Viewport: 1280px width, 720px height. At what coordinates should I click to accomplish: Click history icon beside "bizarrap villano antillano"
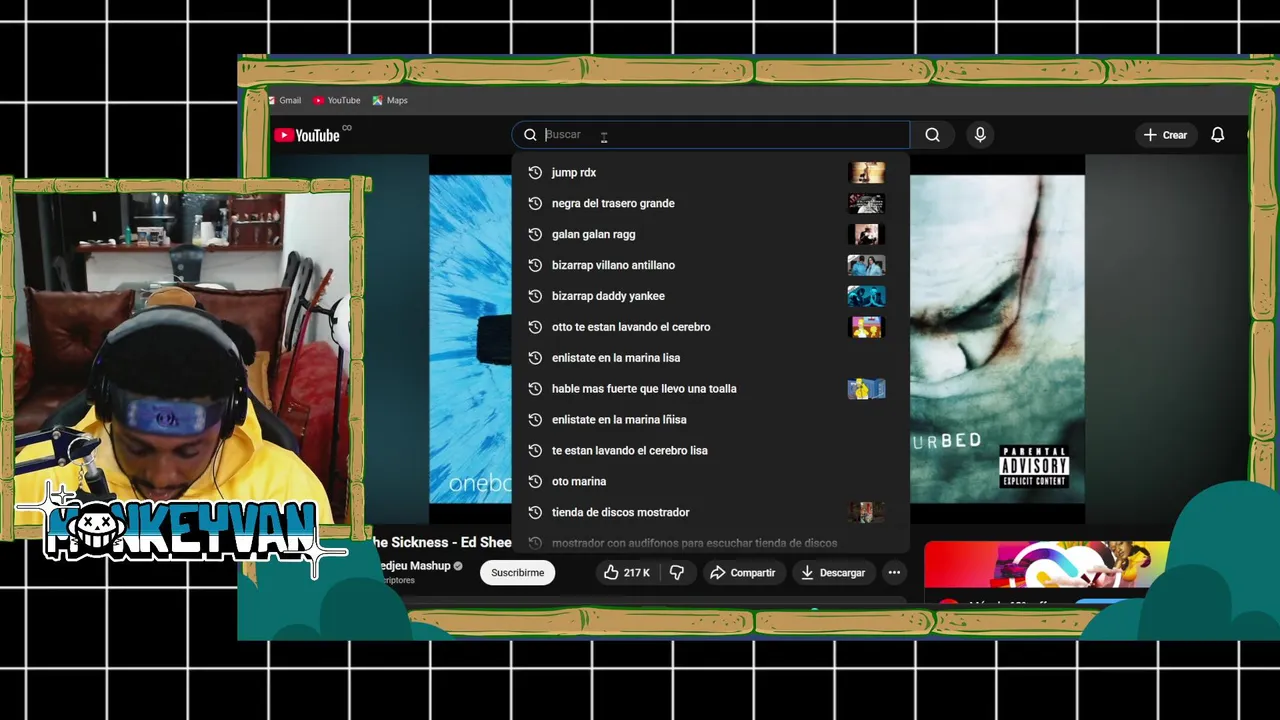pos(535,265)
